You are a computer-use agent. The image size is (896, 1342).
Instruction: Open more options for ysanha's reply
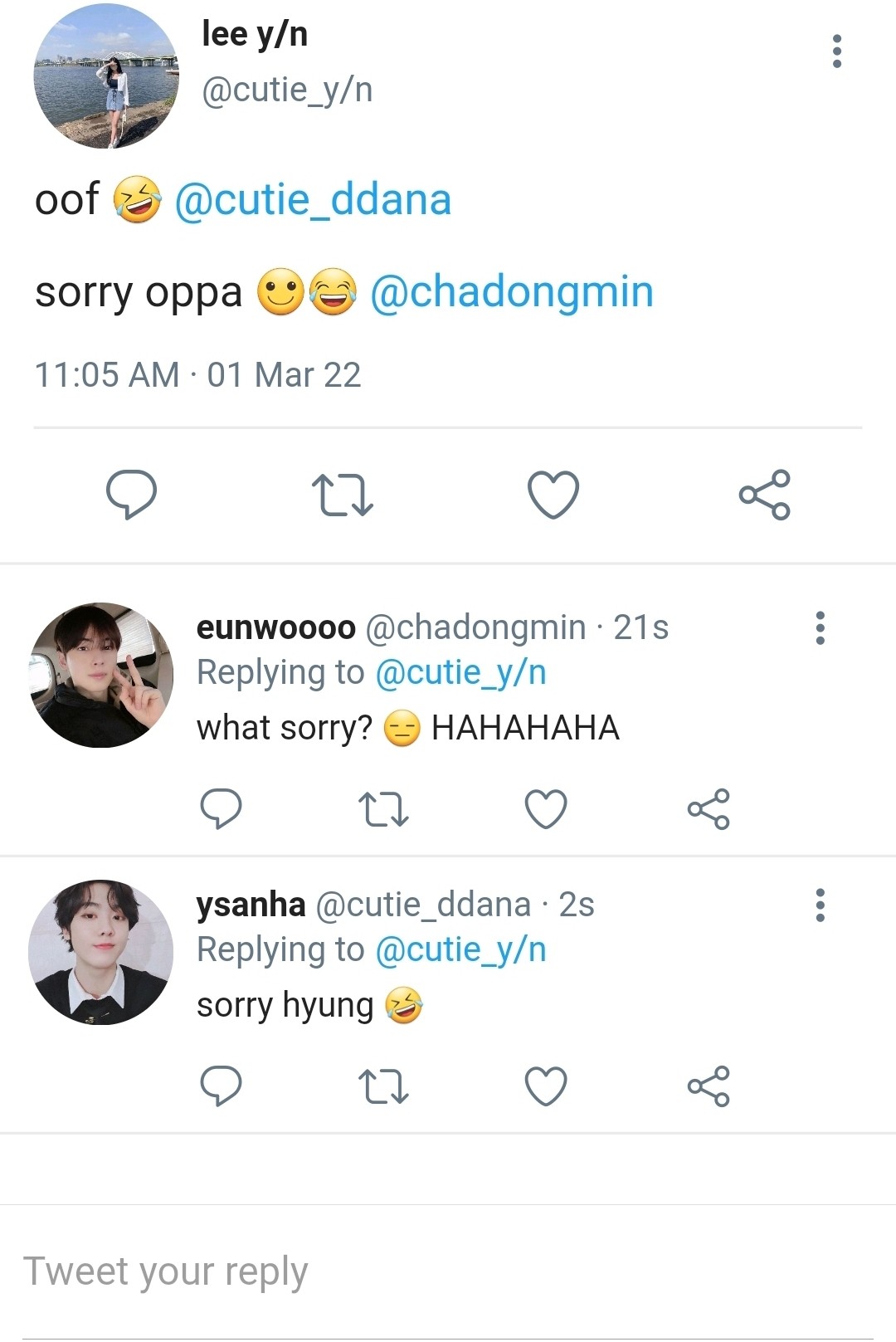820,905
